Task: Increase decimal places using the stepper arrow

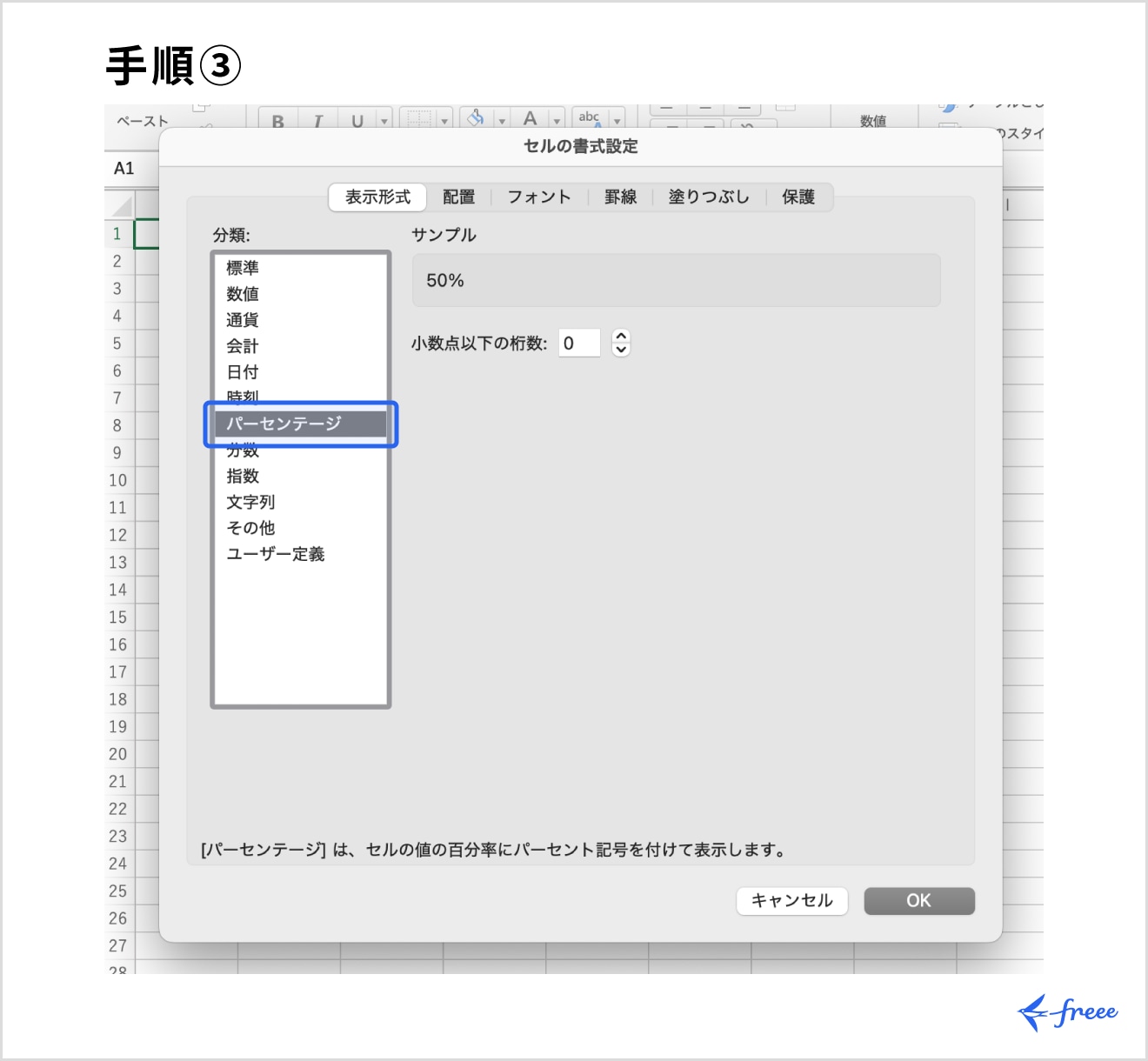Action: coord(619,337)
